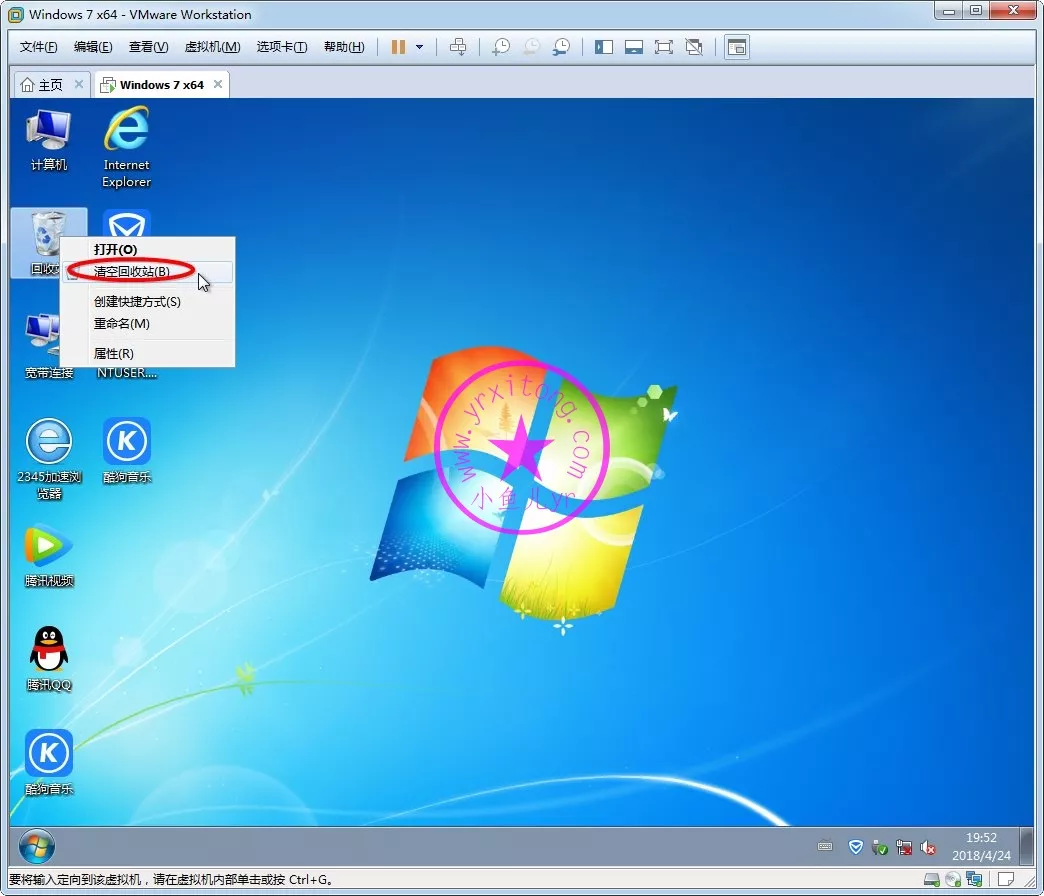Click the muted volume tray icon
The image size is (1044, 896).
coord(928,847)
